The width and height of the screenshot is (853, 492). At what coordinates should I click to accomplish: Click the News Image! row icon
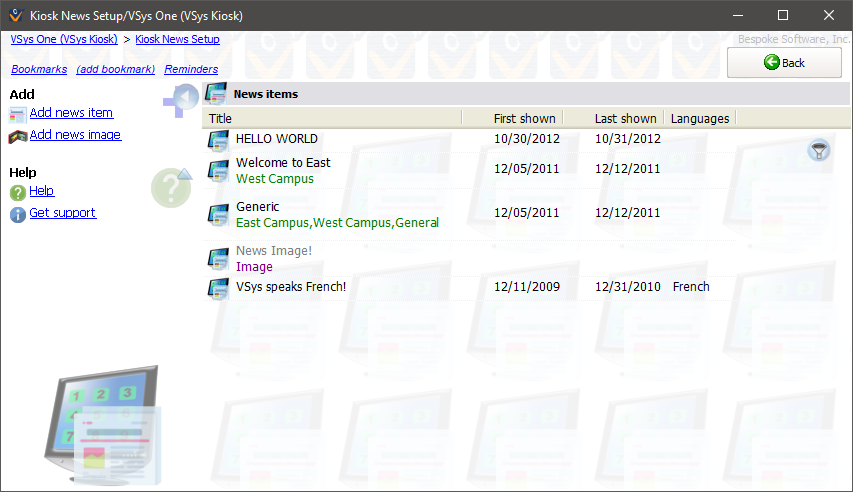[x=218, y=260]
